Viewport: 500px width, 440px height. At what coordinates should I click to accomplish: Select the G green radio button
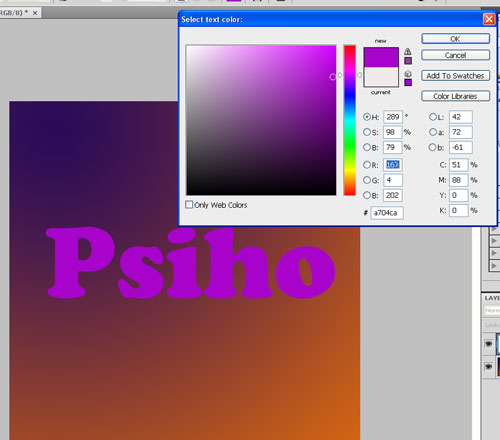tap(367, 180)
